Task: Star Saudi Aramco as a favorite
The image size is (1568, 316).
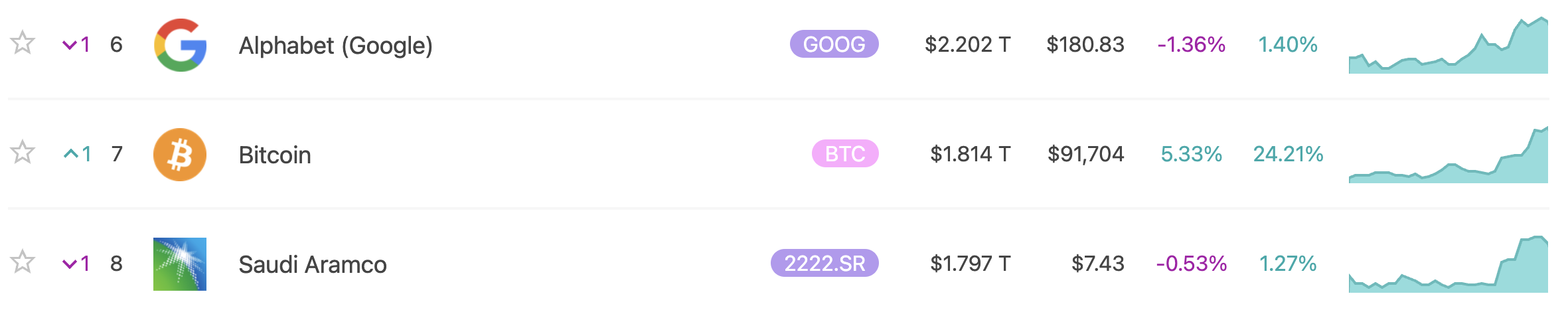Action: 23,262
